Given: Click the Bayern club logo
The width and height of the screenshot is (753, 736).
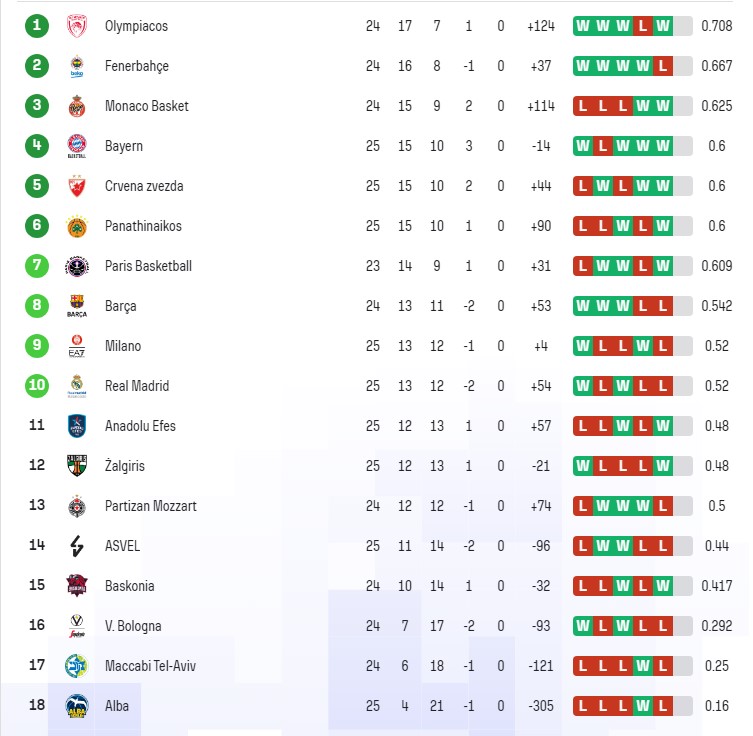Looking at the screenshot, I should click(77, 146).
